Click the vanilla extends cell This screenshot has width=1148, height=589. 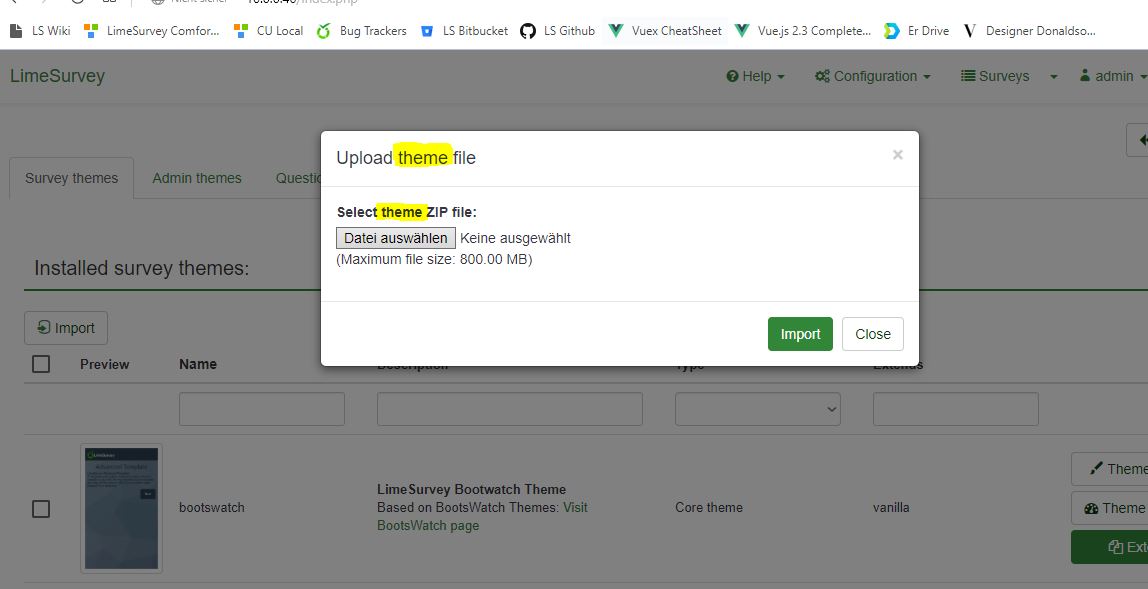[x=891, y=508]
